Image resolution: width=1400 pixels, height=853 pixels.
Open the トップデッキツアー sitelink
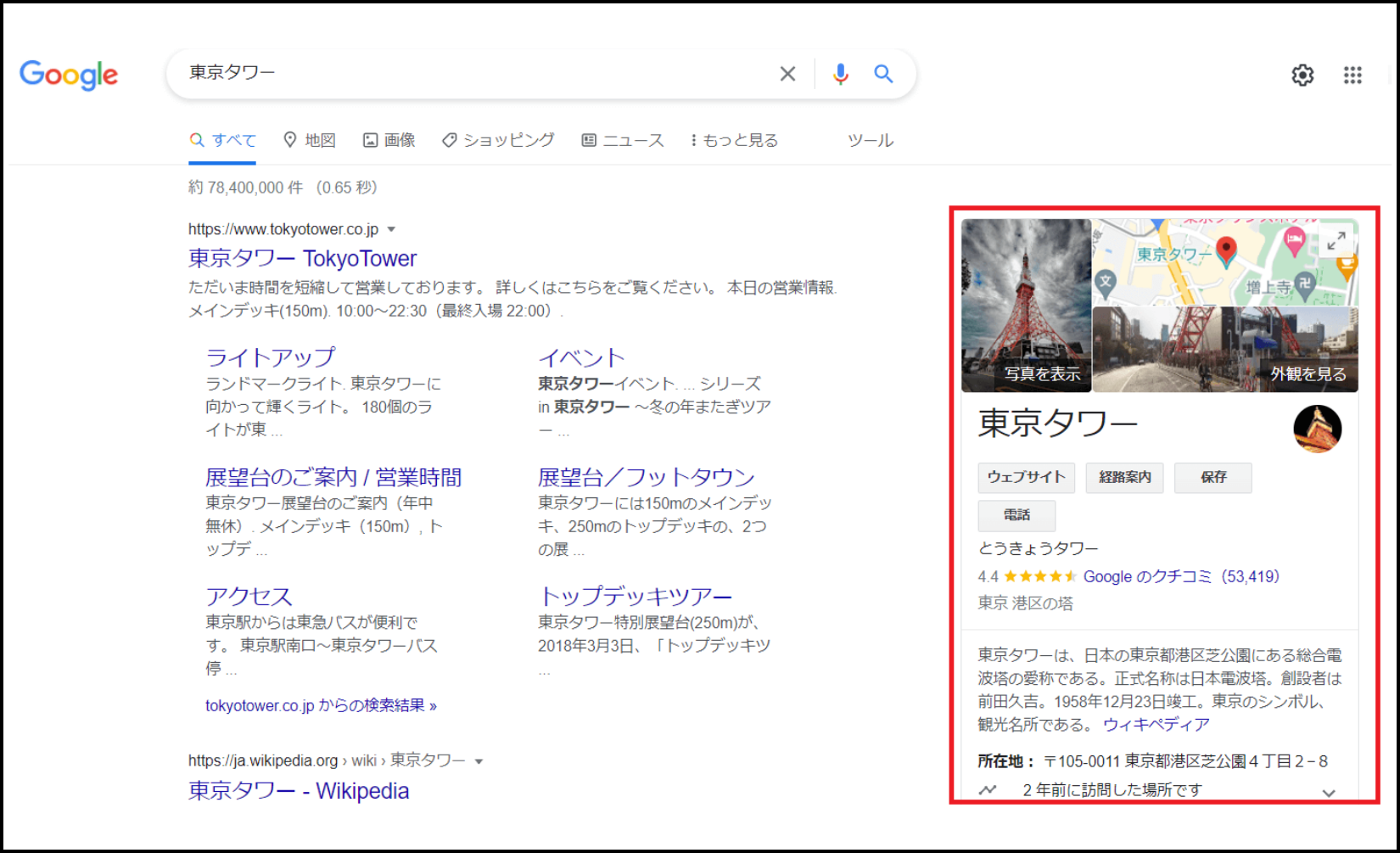click(x=636, y=596)
